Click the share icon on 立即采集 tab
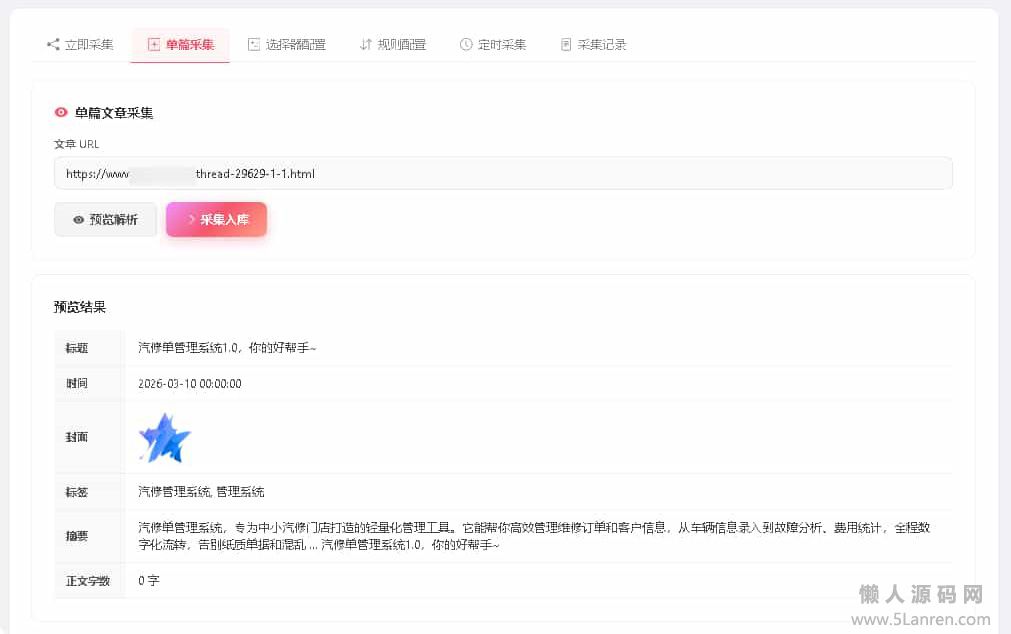This screenshot has height=634, width=1011. click(53, 45)
